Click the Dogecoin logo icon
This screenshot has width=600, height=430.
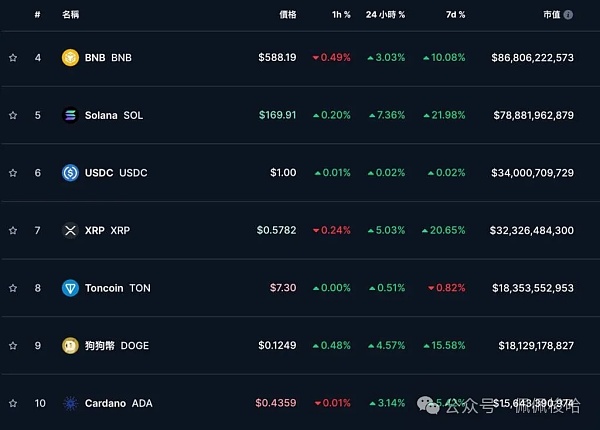tap(70, 345)
